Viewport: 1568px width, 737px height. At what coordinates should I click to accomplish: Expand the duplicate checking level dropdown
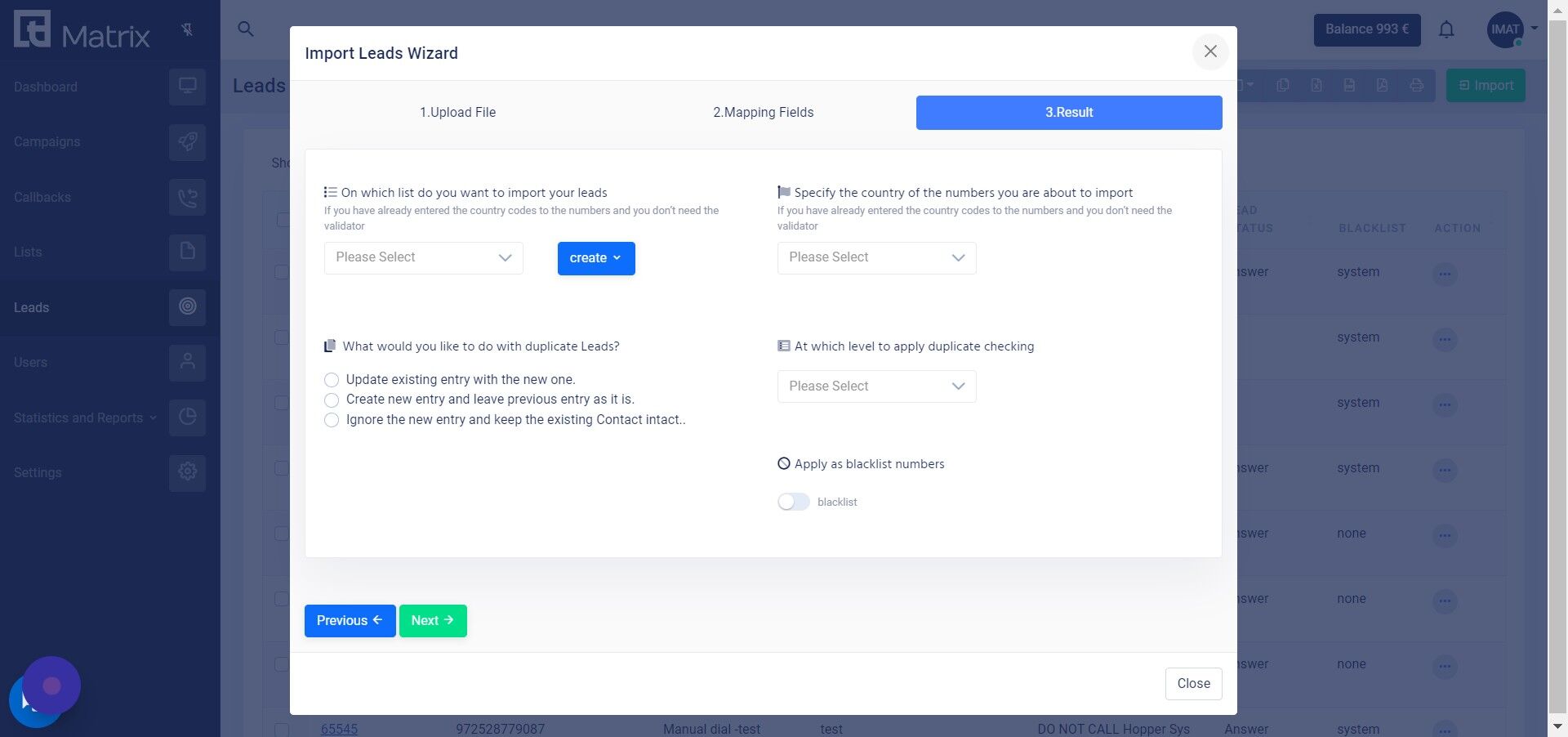pos(877,386)
